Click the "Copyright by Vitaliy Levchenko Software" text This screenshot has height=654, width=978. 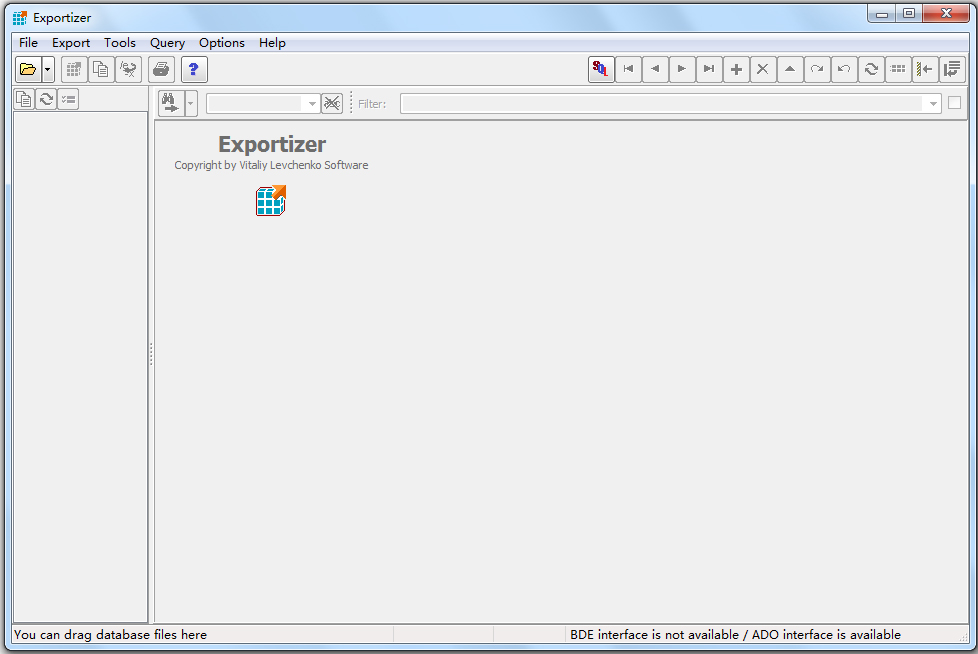coord(271,165)
